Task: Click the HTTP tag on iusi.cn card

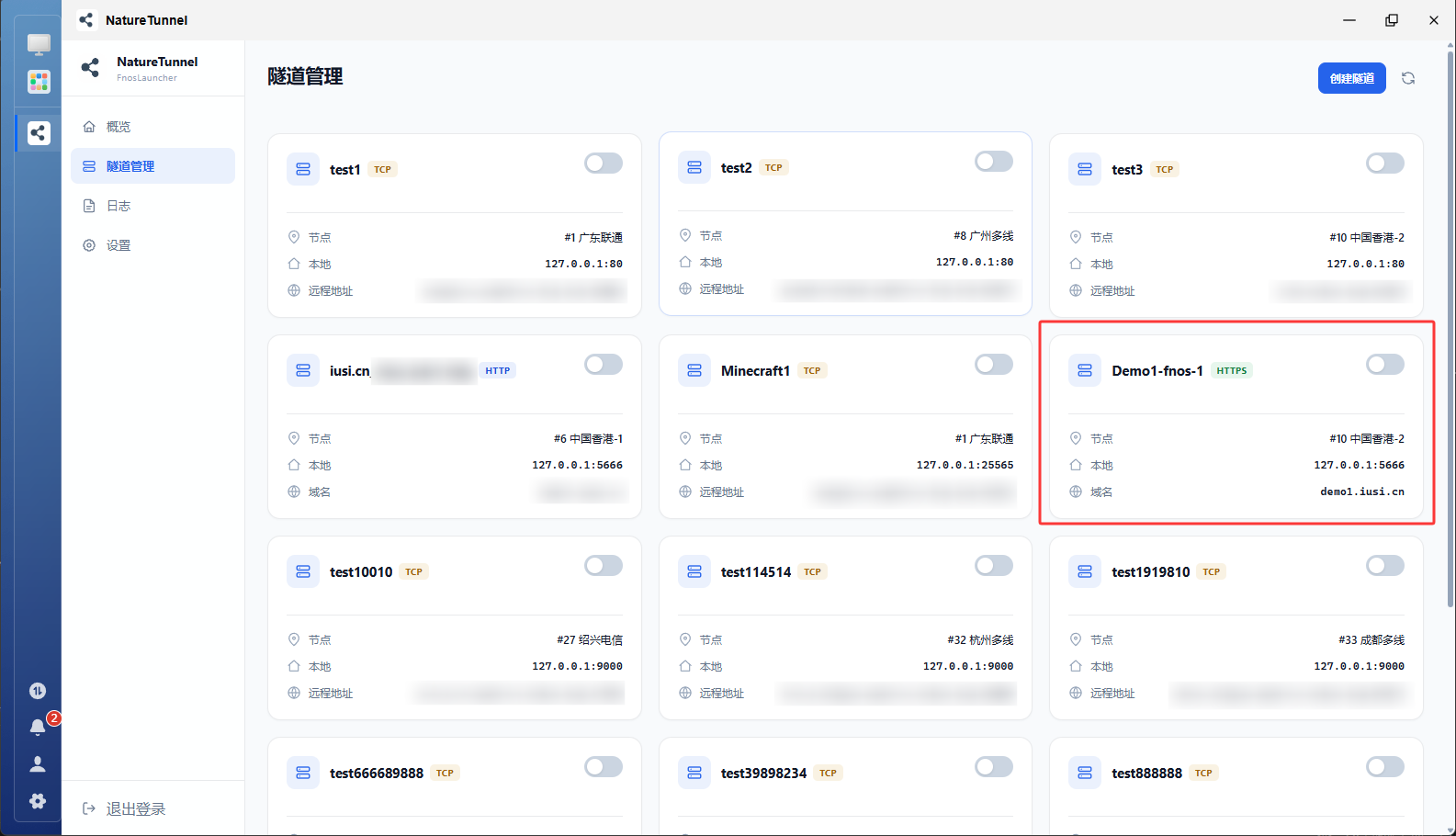Action: (x=498, y=370)
